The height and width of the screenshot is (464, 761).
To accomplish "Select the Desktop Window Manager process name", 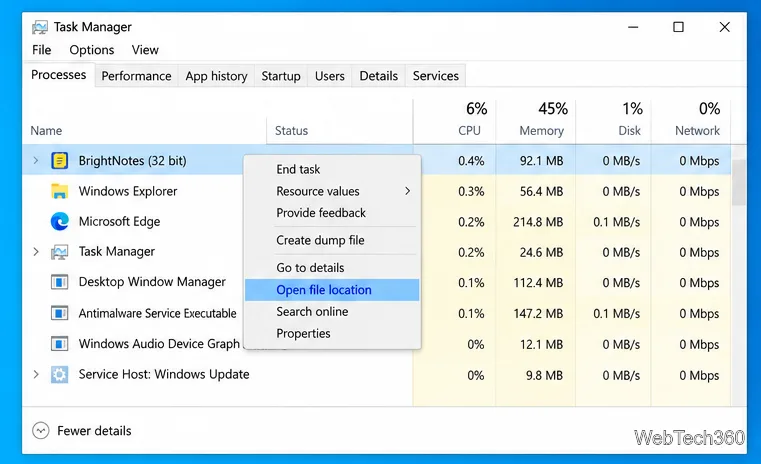I will [152, 282].
